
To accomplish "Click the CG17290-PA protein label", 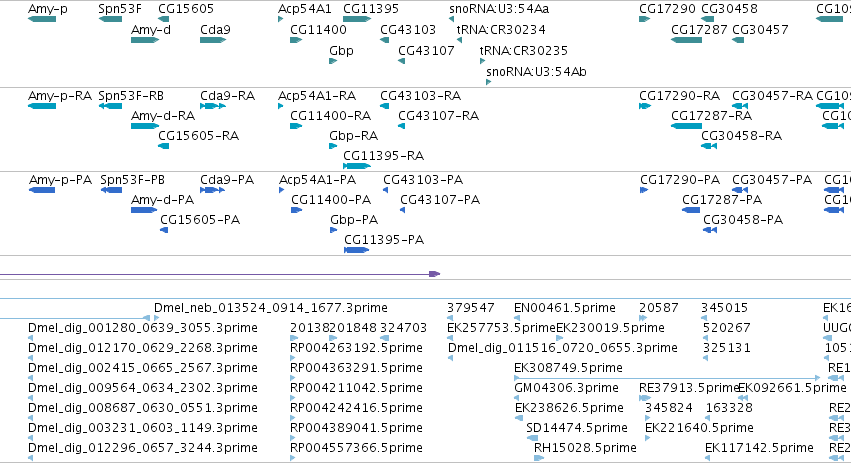I will pos(680,180).
